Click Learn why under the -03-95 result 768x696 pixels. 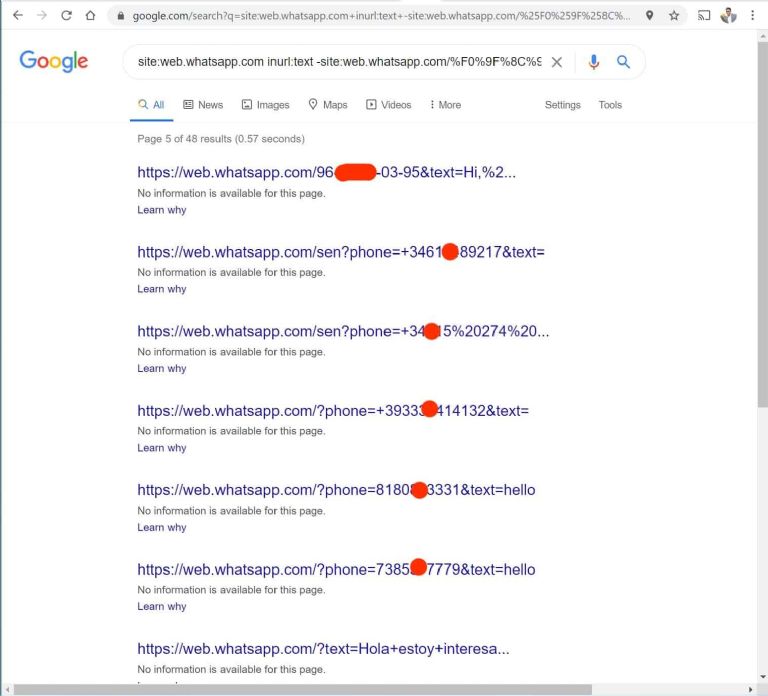[162, 210]
